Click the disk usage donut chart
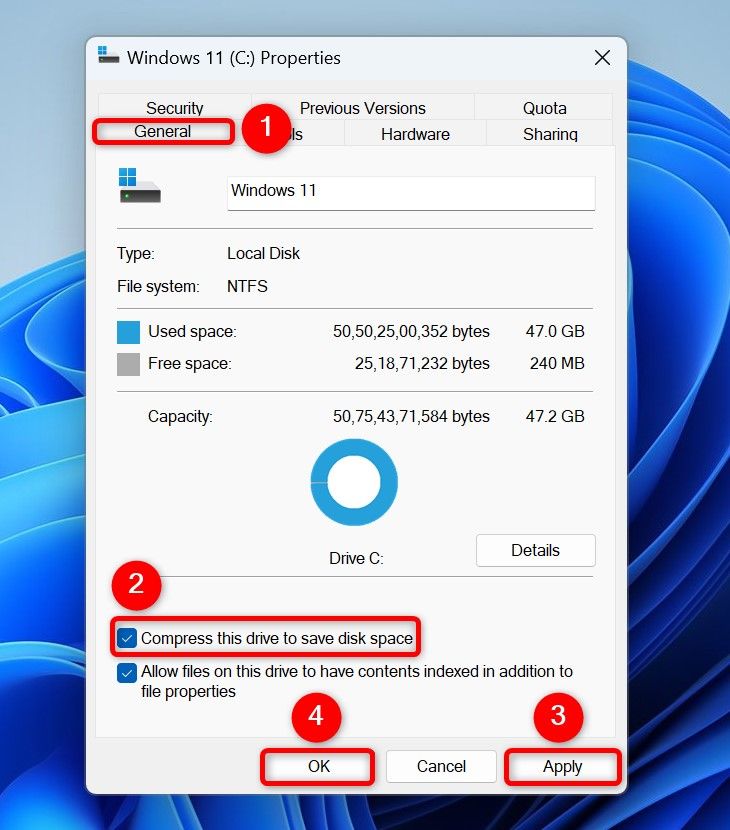This screenshot has width=730, height=830. [354, 482]
